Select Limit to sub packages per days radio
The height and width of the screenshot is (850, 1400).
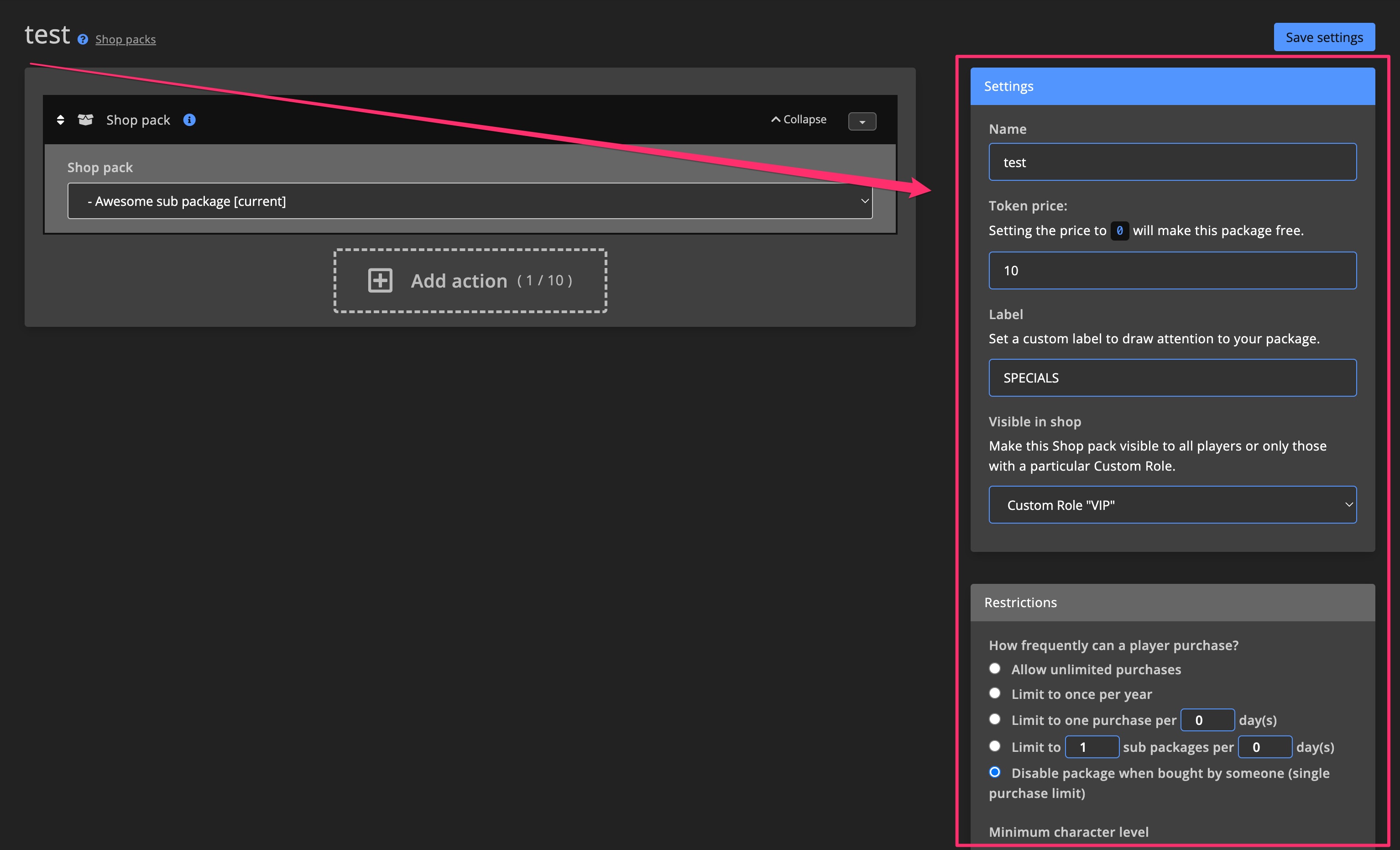click(x=995, y=746)
